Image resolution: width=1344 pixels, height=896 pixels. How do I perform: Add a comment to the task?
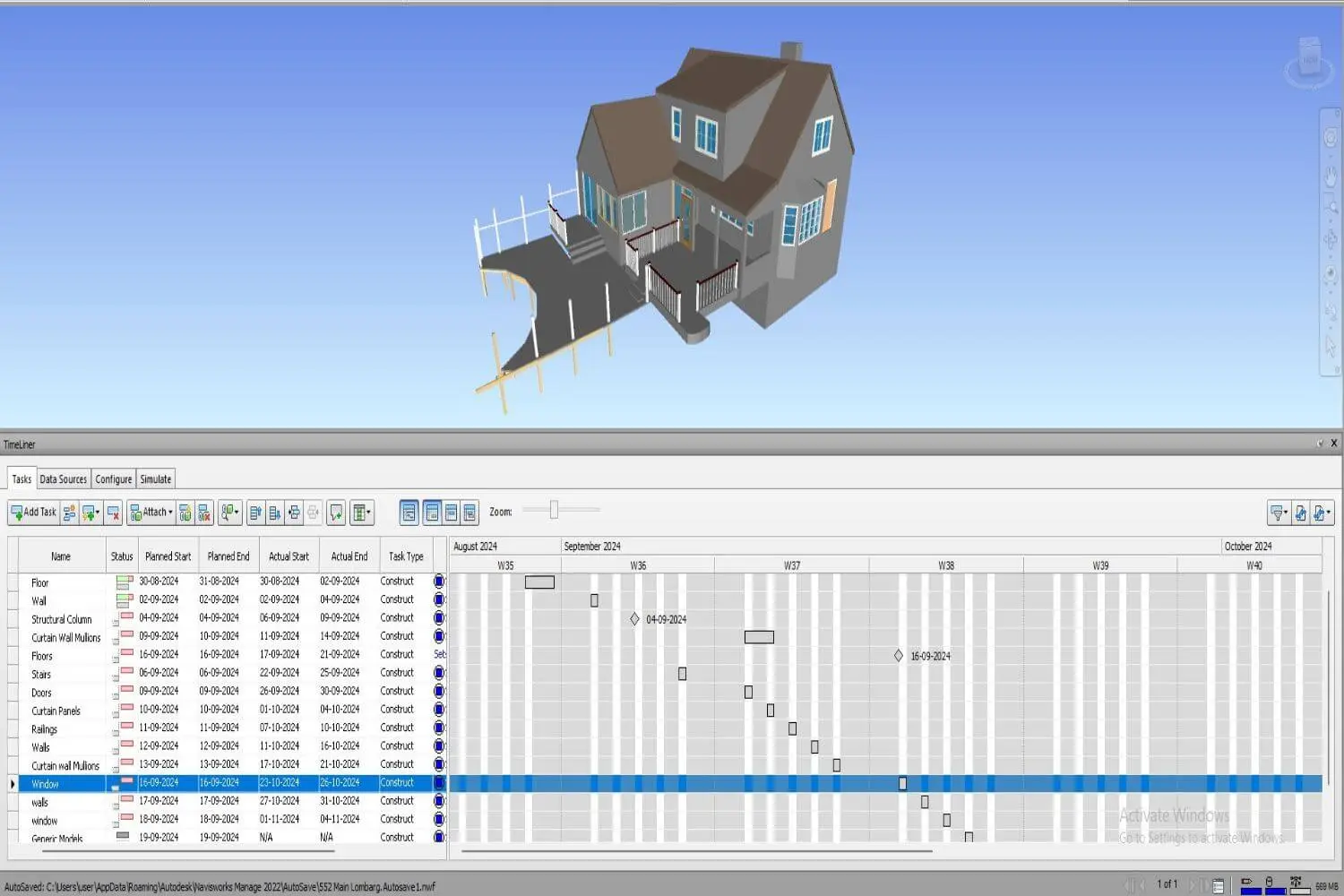[x=336, y=513]
